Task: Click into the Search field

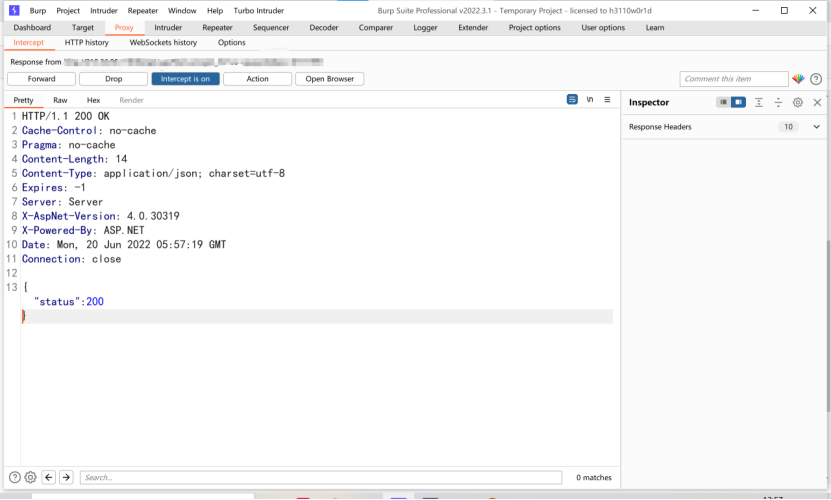Action: (321, 477)
